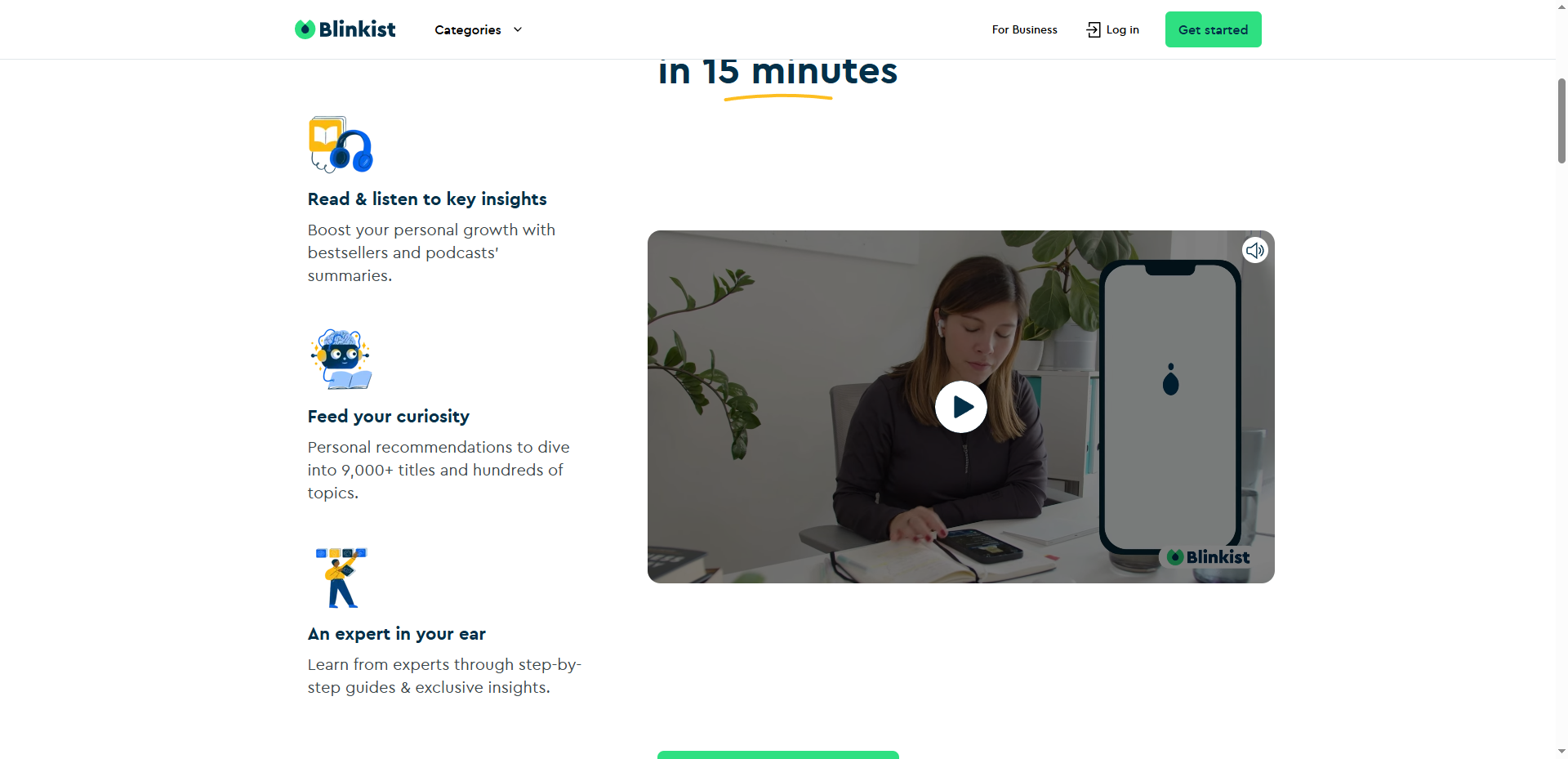Click the Log in arrow icon
This screenshot has width=1568, height=759.
click(1094, 29)
